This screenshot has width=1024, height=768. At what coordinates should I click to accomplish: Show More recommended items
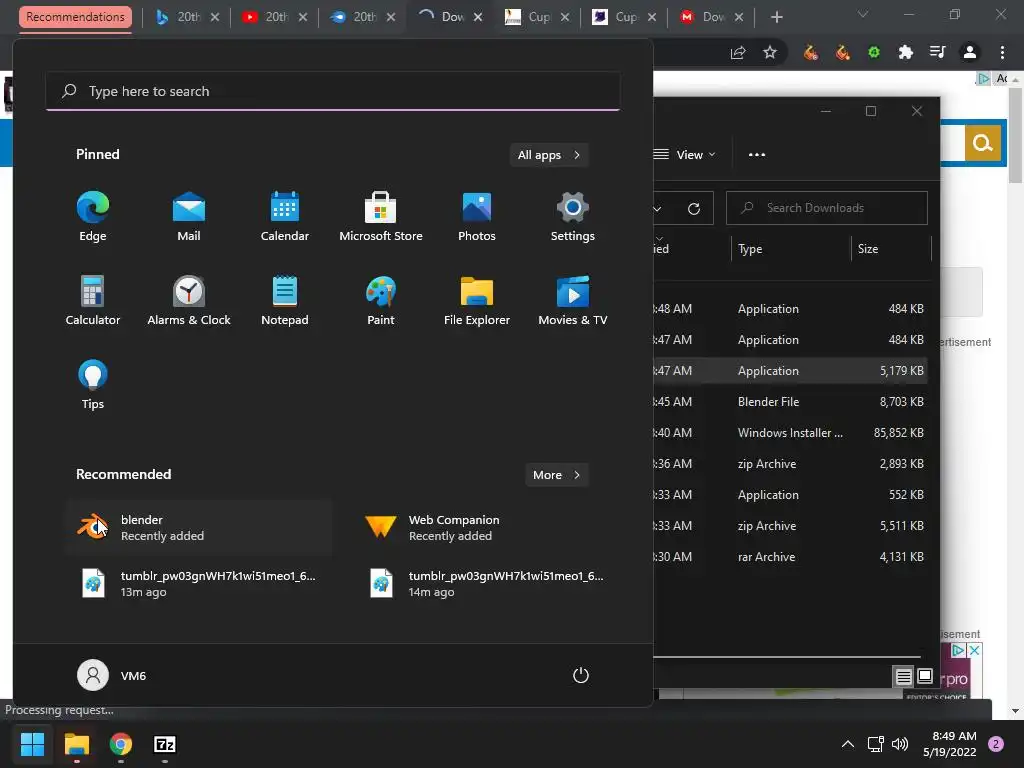(556, 475)
